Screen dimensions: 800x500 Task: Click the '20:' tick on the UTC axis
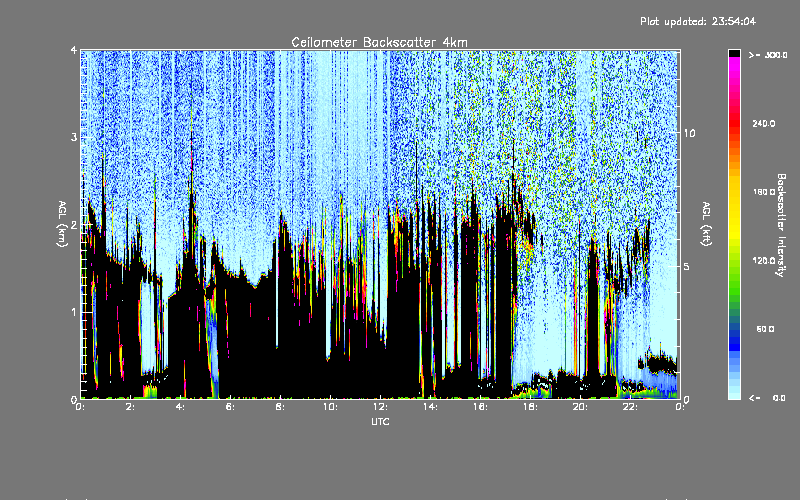[580, 407]
